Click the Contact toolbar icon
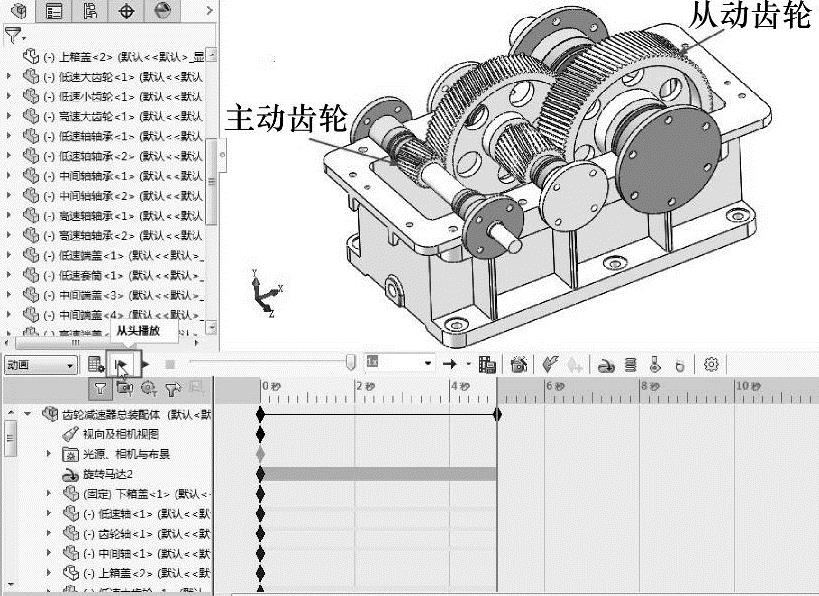Screen dimensions: 819x596 tap(655, 365)
